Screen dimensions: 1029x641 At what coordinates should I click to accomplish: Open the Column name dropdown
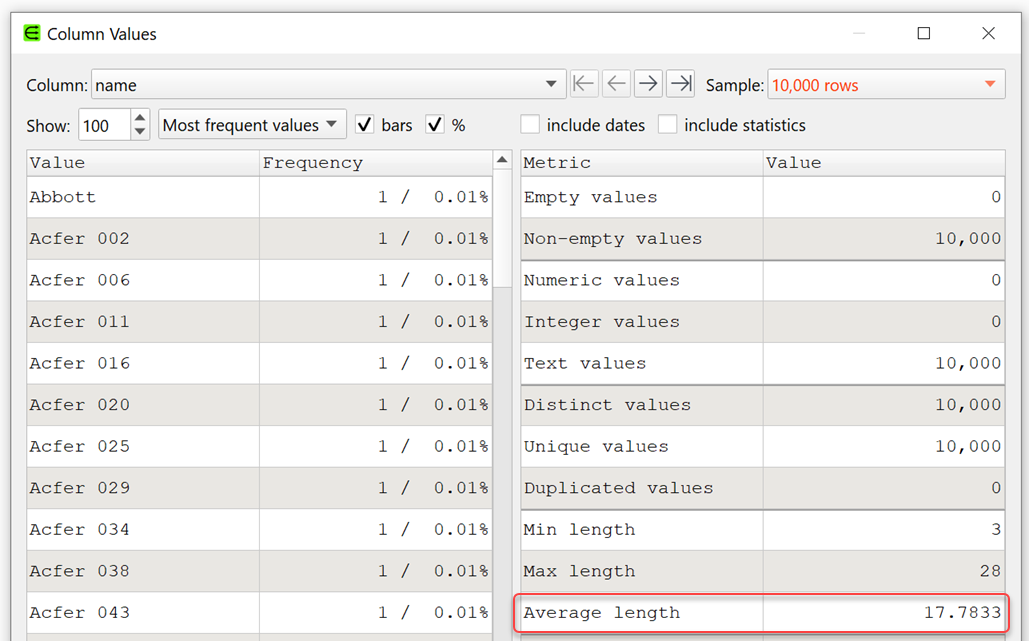pyautogui.click(x=328, y=85)
